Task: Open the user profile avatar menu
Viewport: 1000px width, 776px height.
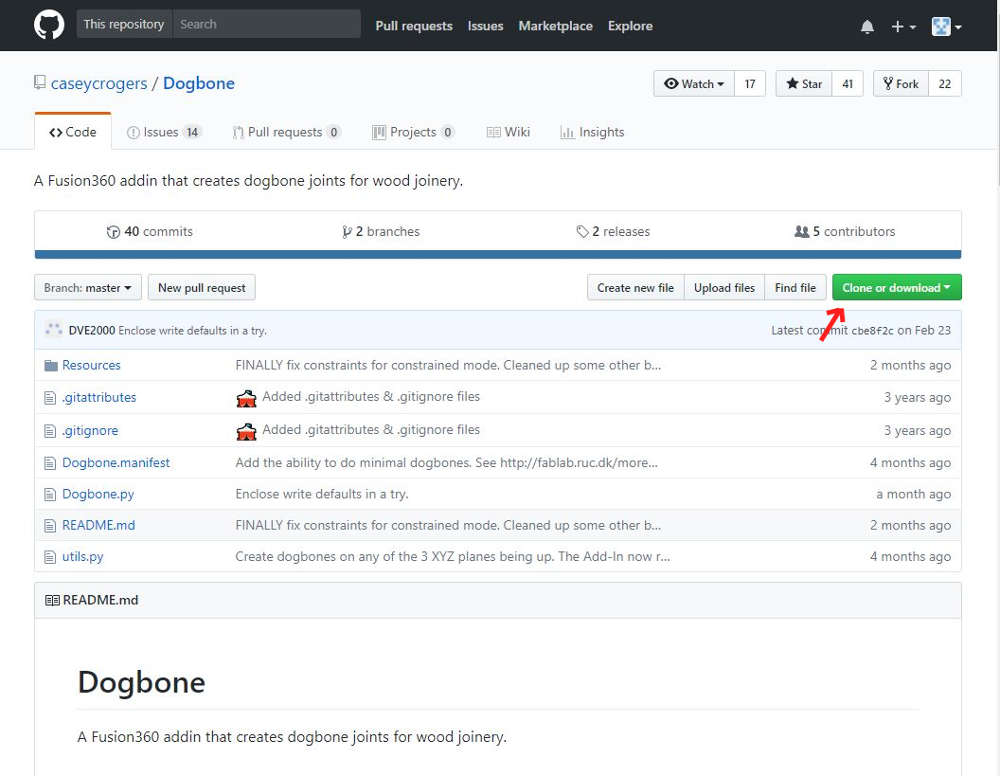Action: (946, 27)
